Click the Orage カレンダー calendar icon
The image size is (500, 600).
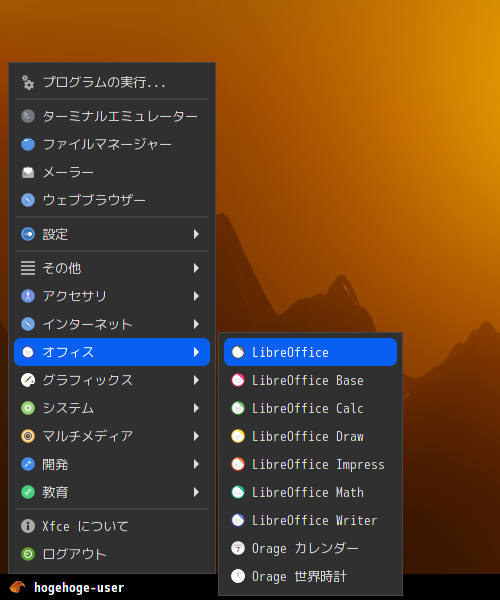(x=238, y=548)
